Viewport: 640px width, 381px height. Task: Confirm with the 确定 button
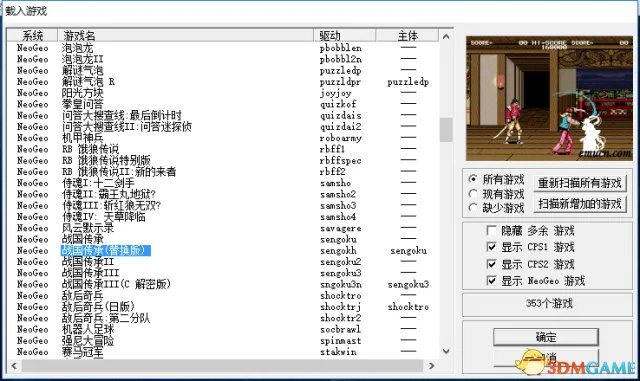(546, 337)
